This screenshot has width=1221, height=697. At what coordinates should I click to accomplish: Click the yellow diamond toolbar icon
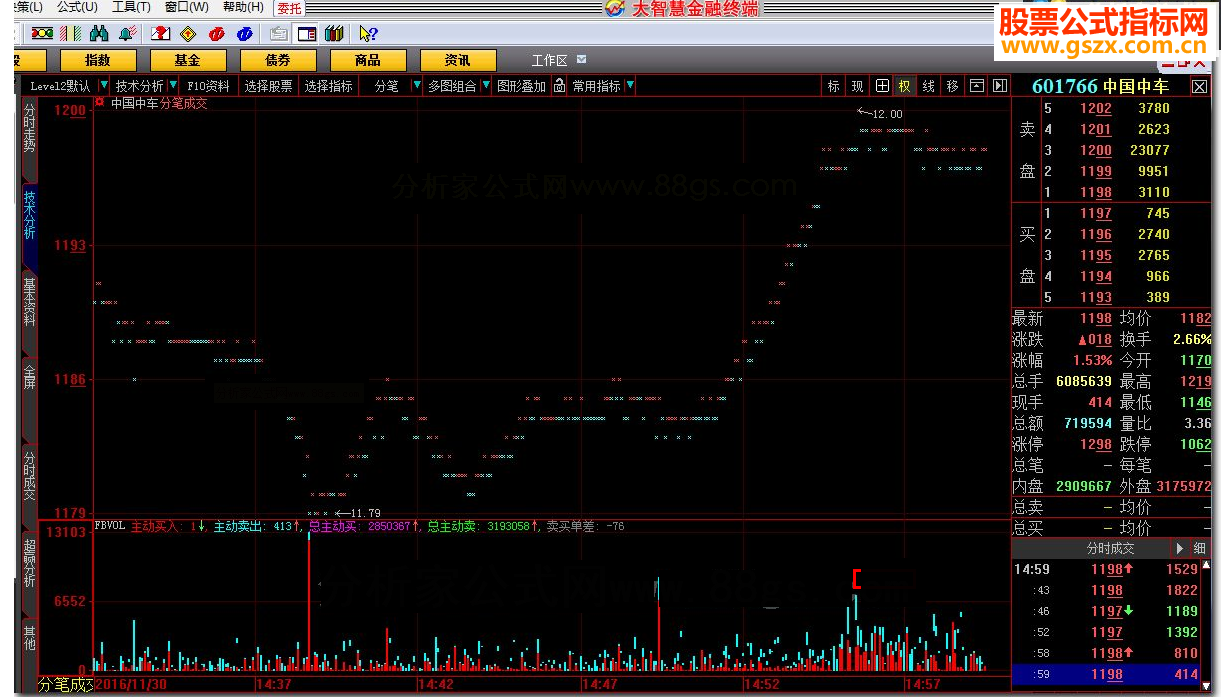coord(188,34)
